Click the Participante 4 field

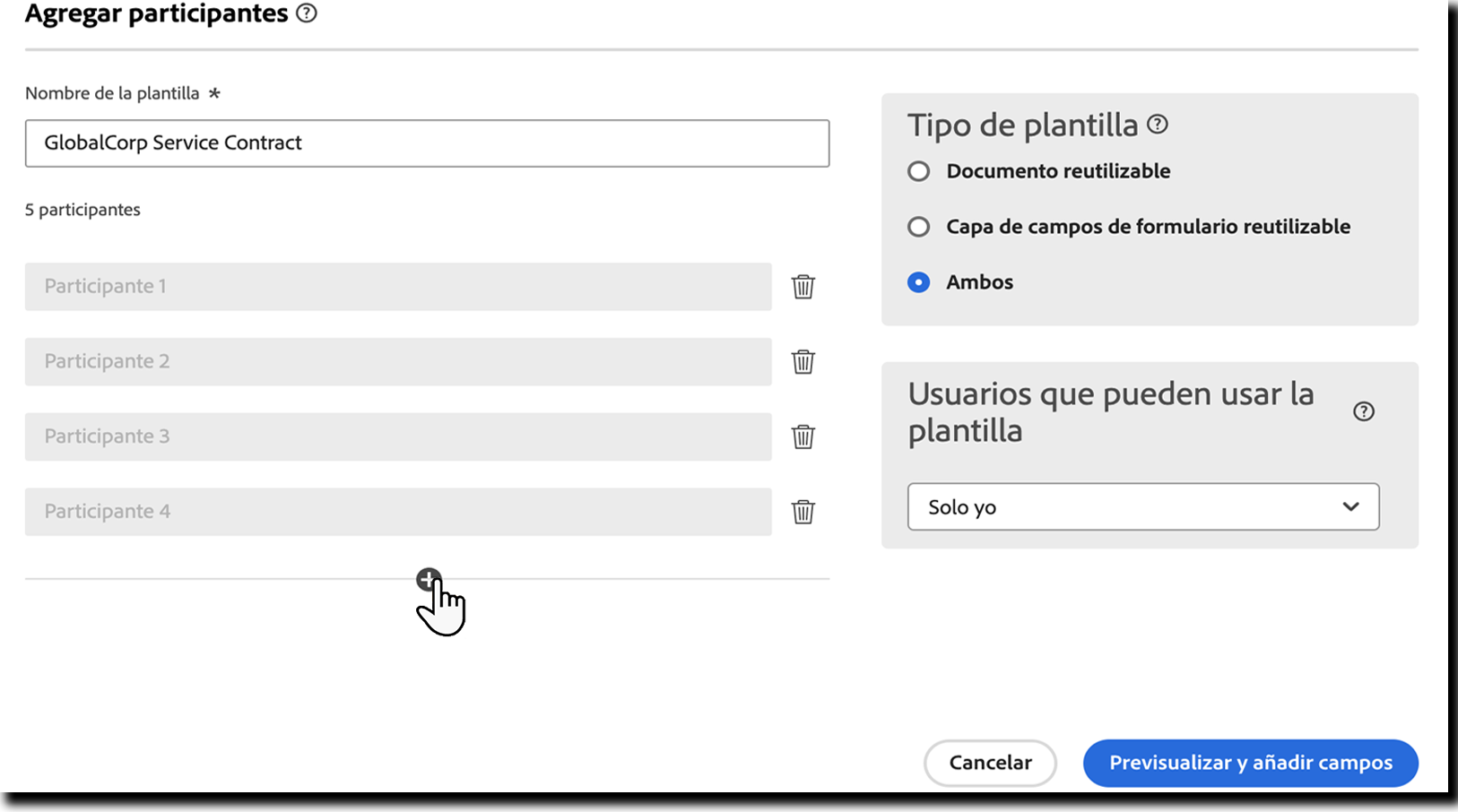tap(399, 512)
